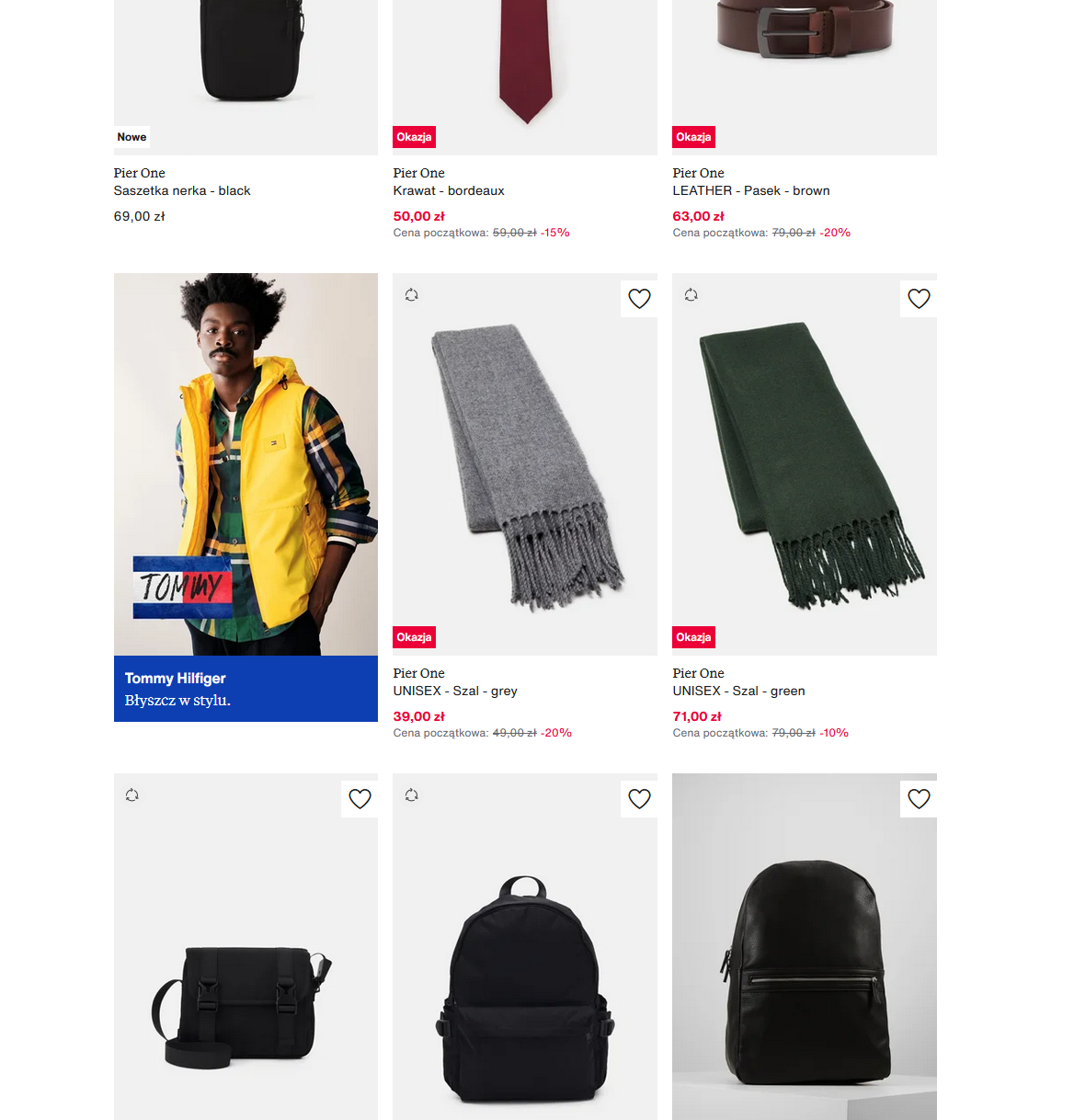Toggle wishlist heart on black messenger bag
Screen dimensions: 1074x1120
[360, 799]
